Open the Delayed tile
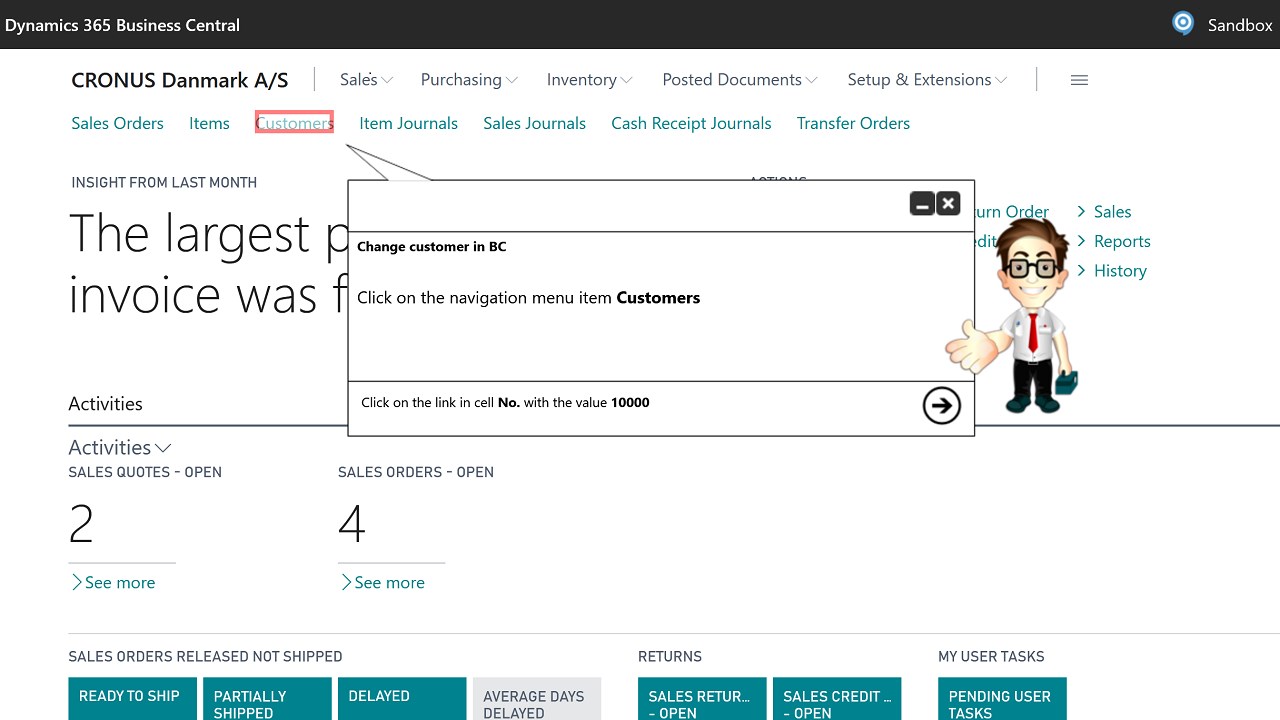Viewport: 1280px width, 720px height. [402, 699]
